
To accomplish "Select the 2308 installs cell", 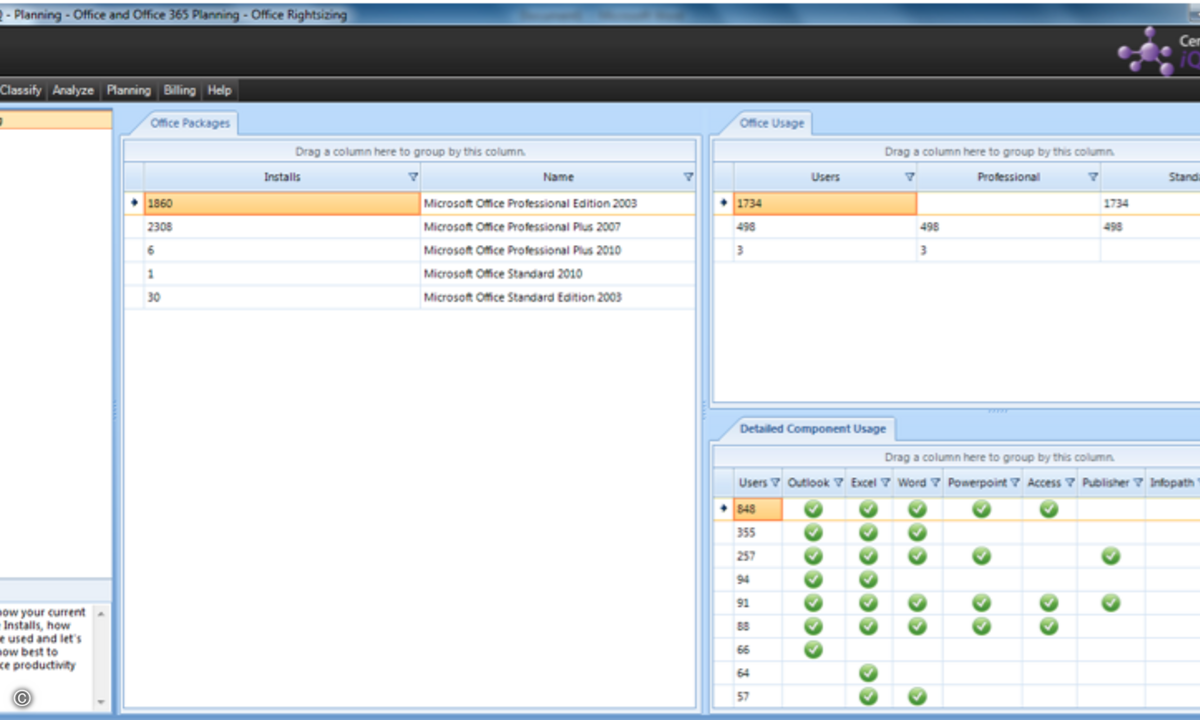I will coord(282,227).
